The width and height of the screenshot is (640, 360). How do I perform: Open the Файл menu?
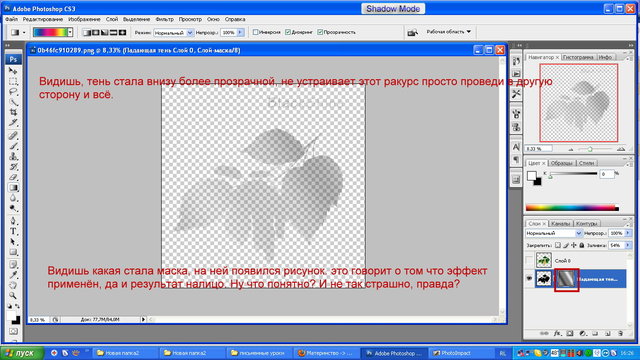11,19
